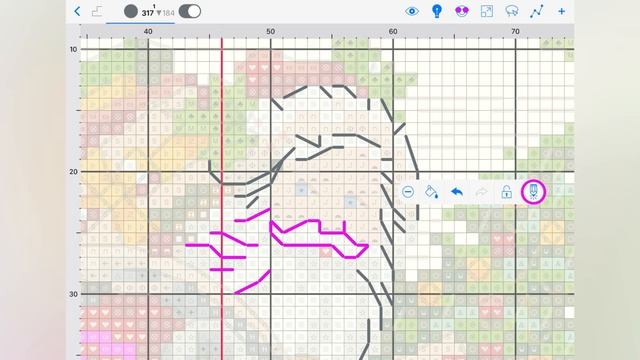Tap the circled minus icon in floating toolbar

(x=408, y=192)
